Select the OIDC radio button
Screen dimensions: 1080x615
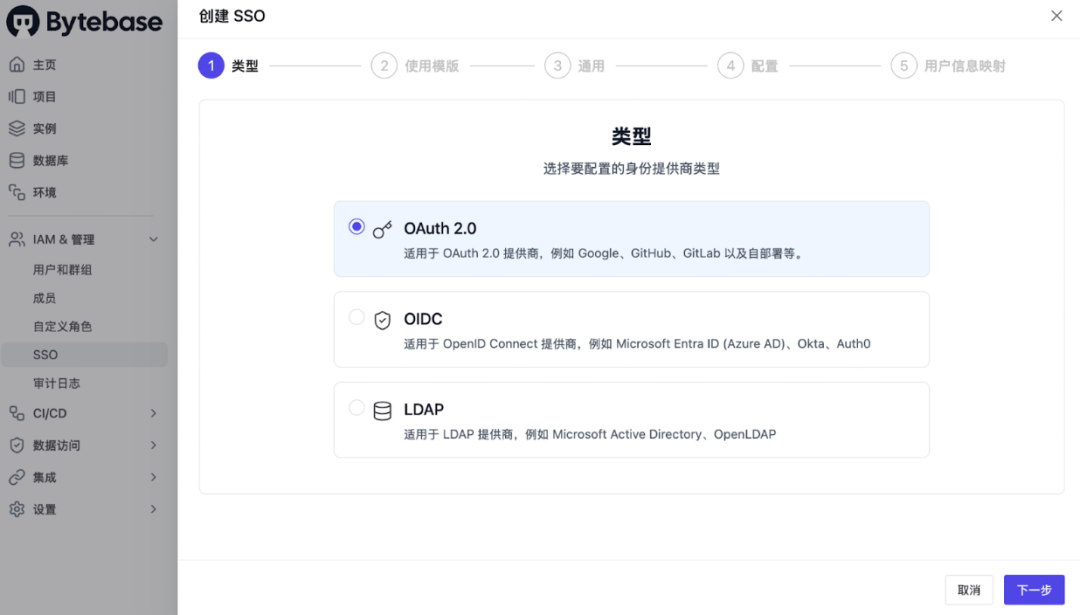coord(356,317)
